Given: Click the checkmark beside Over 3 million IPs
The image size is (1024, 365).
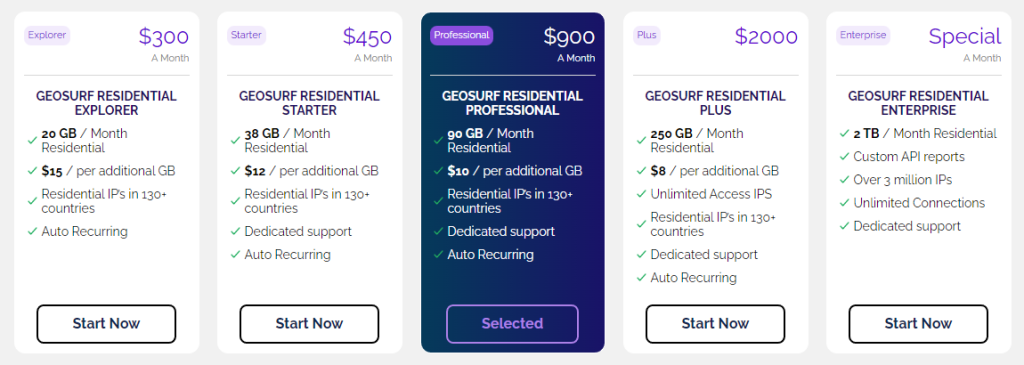Looking at the screenshot, I should click(844, 180).
